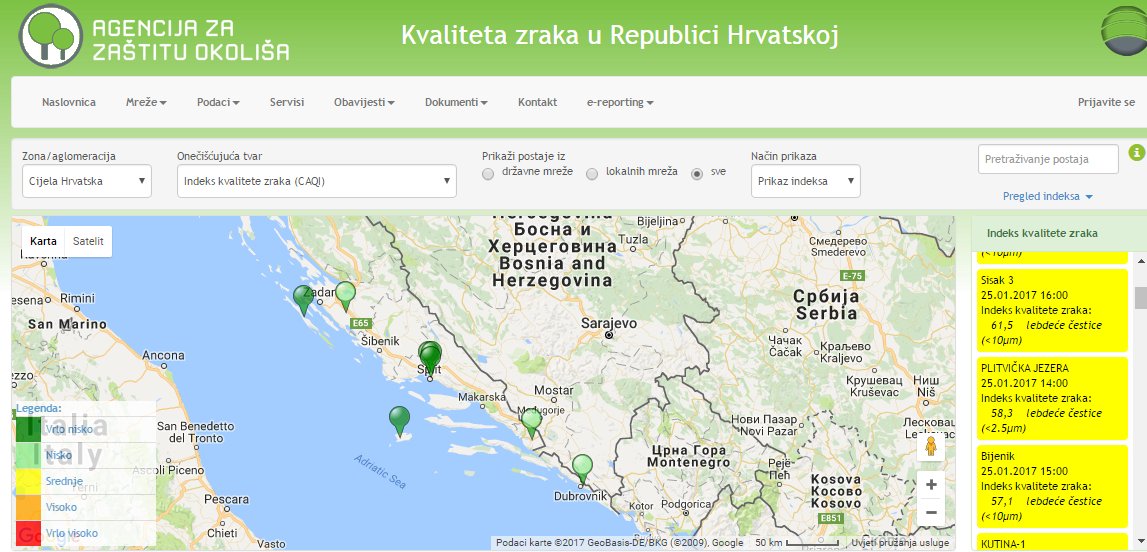Viewport: 1147px width, 552px height.
Task: Click the dark green Vrlo nisko swatch
Action: [x=29, y=429]
